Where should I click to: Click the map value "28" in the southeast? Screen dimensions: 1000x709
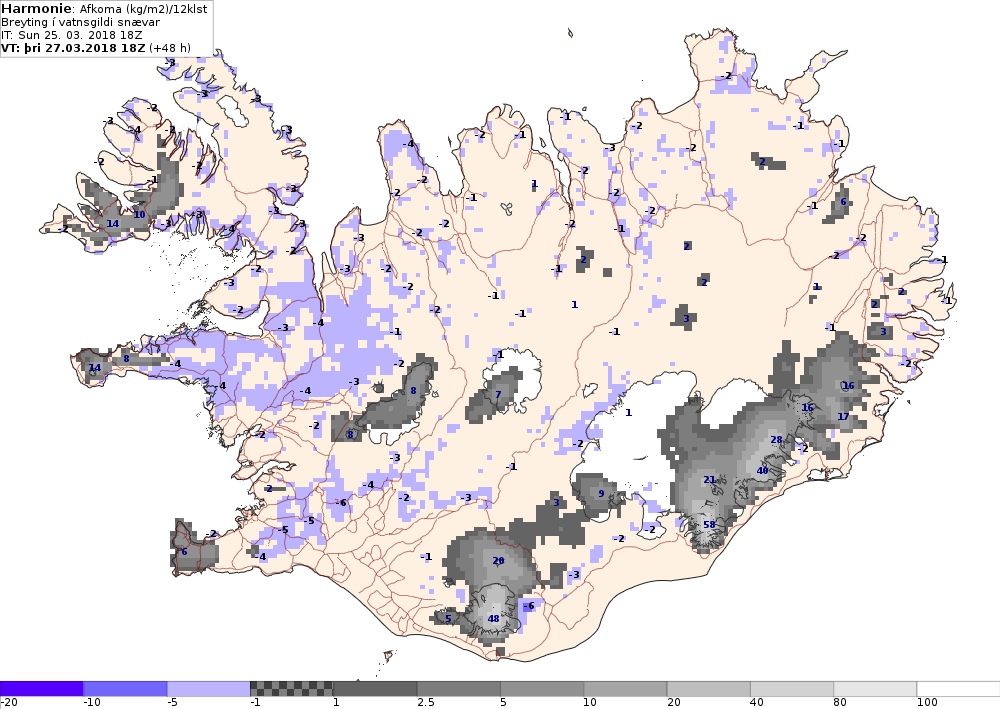click(776, 439)
